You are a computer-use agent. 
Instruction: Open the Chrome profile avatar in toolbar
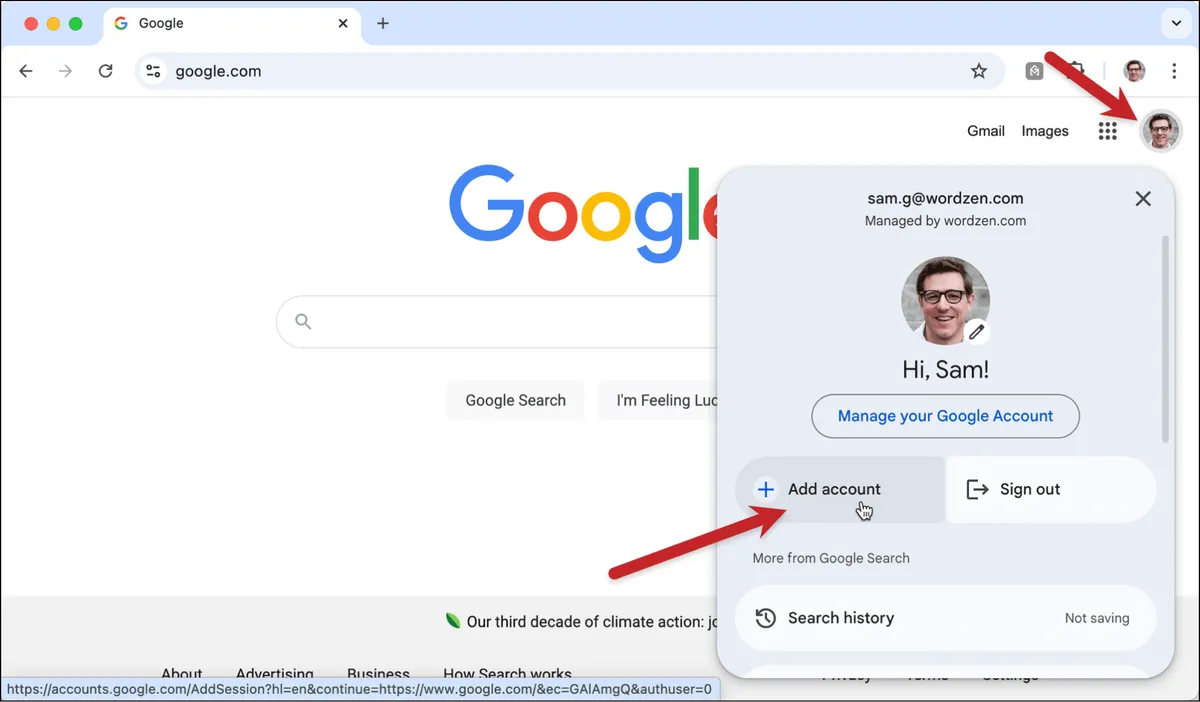coord(1134,71)
